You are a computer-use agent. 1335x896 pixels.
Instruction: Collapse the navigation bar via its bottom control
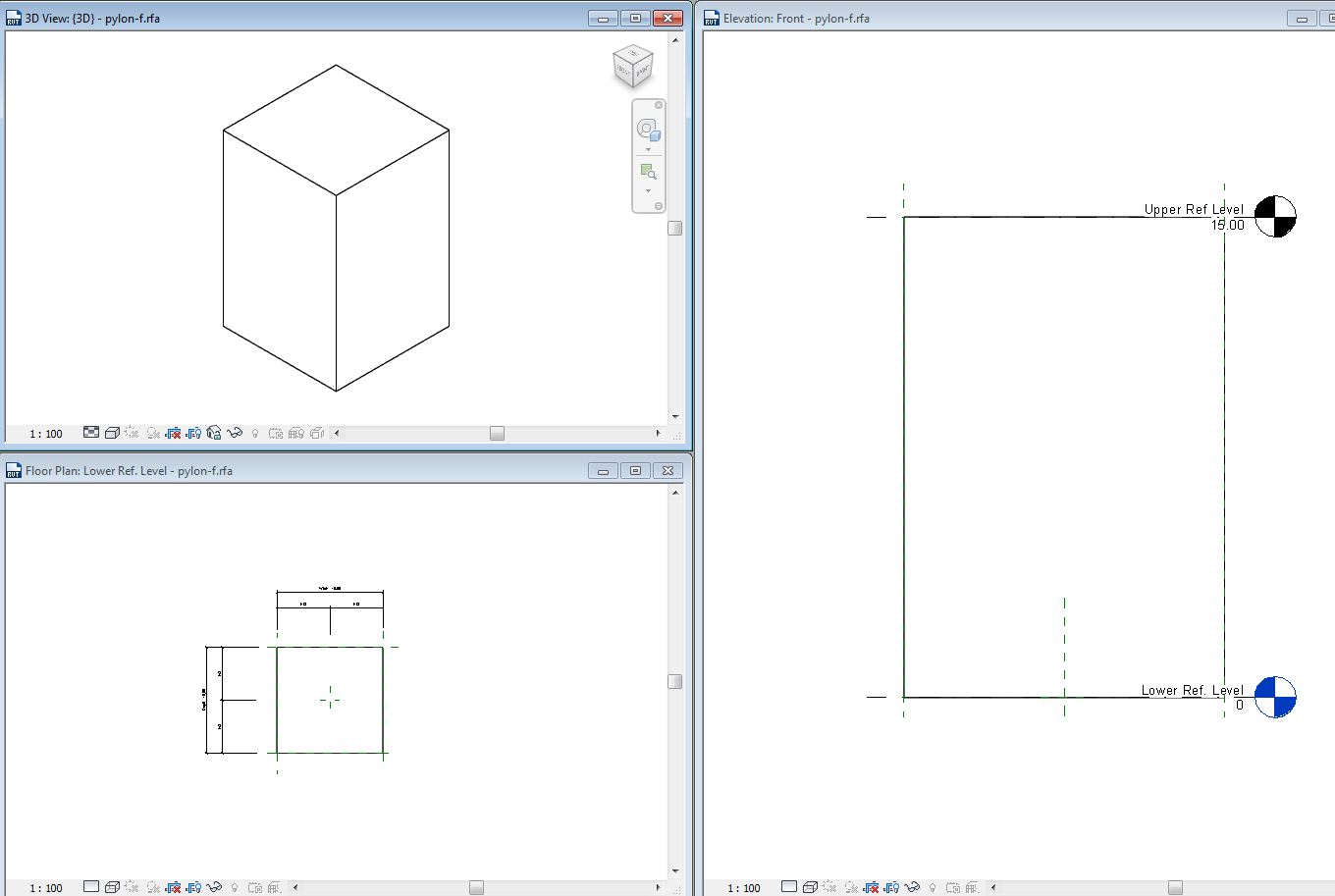[659, 206]
